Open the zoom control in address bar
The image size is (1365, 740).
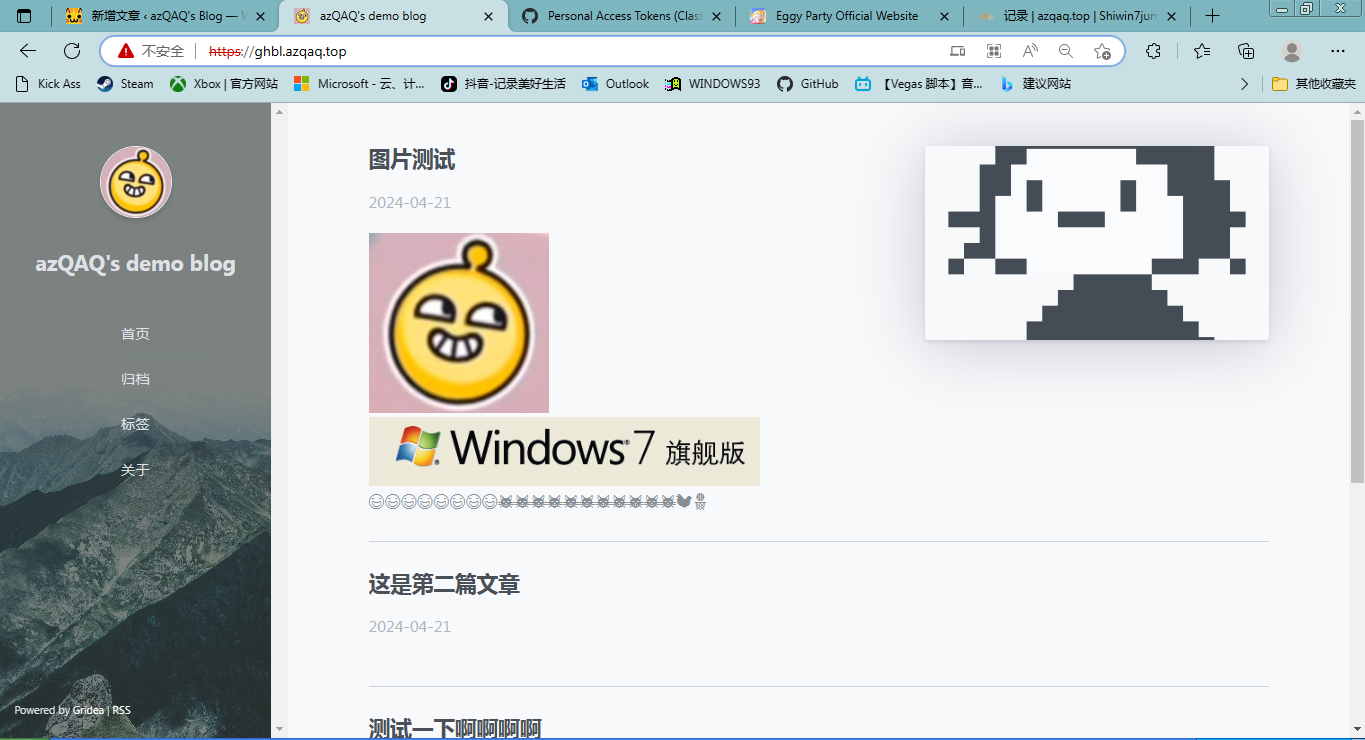(1066, 51)
